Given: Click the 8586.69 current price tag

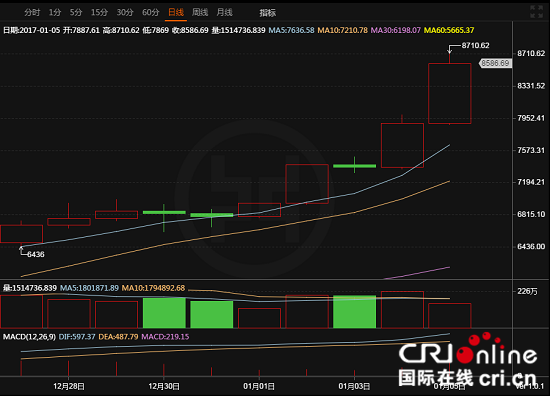Looking at the screenshot, I should click(495, 63).
